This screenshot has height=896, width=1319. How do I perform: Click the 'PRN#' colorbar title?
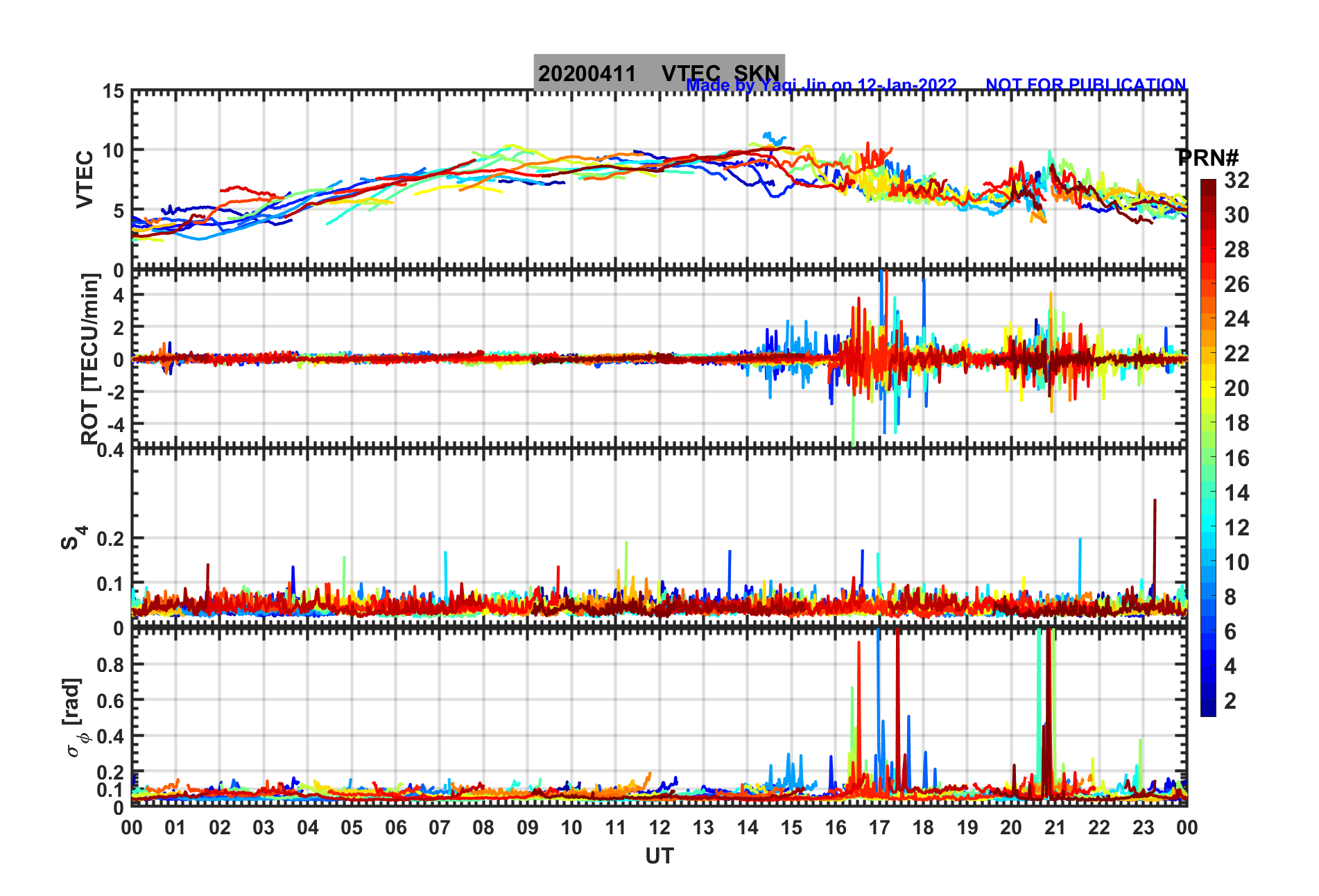tap(1207, 158)
